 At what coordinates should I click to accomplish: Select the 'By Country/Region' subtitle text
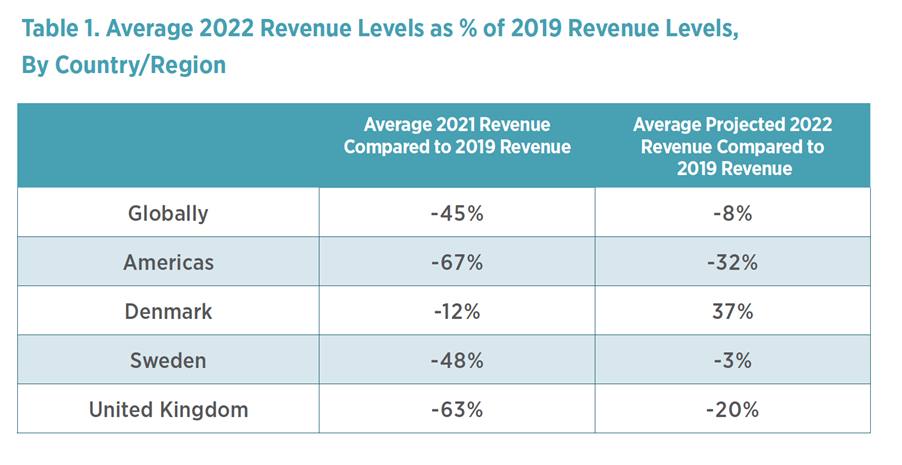pos(124,65)
